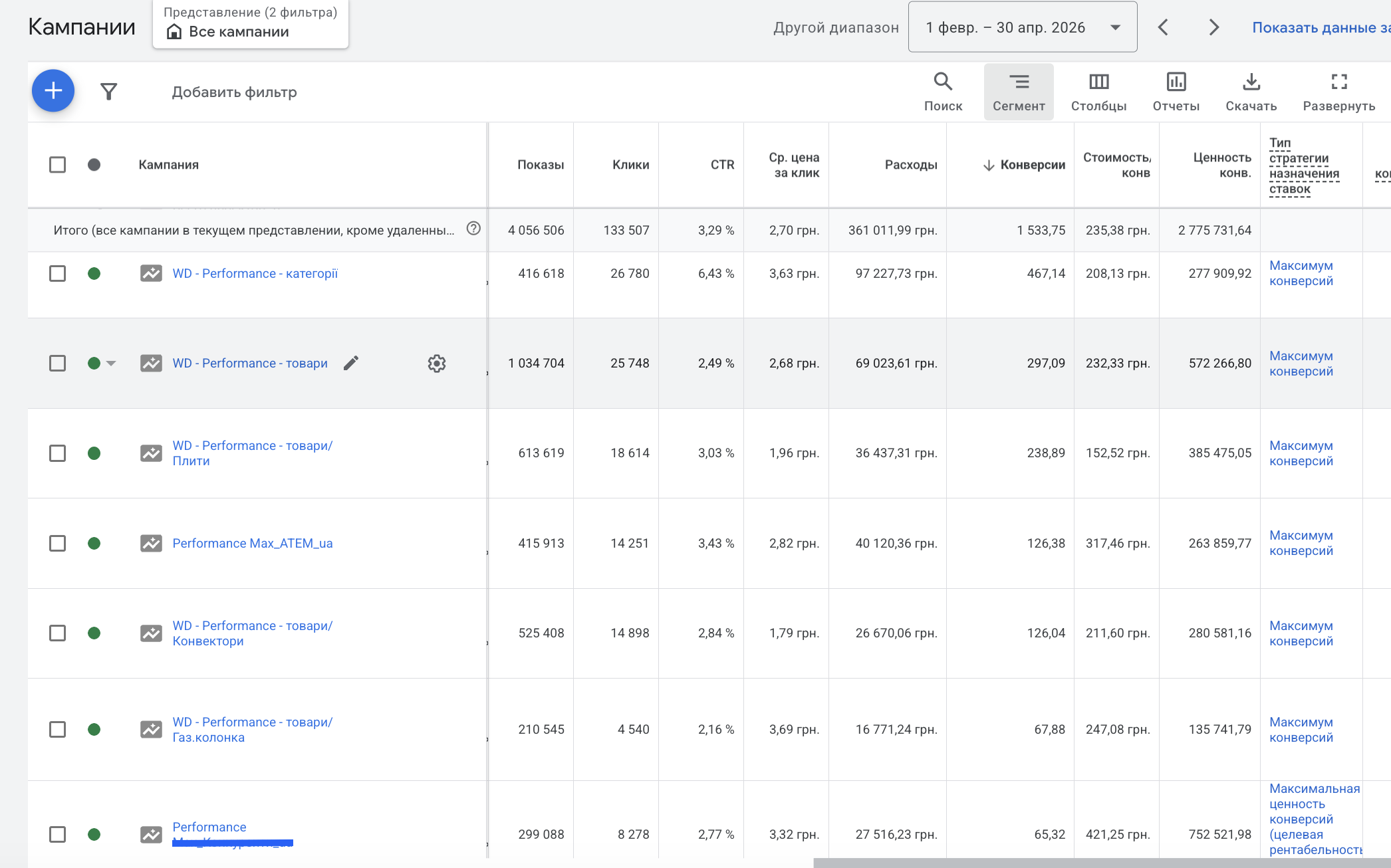Sort by Расходы column header
The width and height of the screenshot is (1391, 868).
911,165
